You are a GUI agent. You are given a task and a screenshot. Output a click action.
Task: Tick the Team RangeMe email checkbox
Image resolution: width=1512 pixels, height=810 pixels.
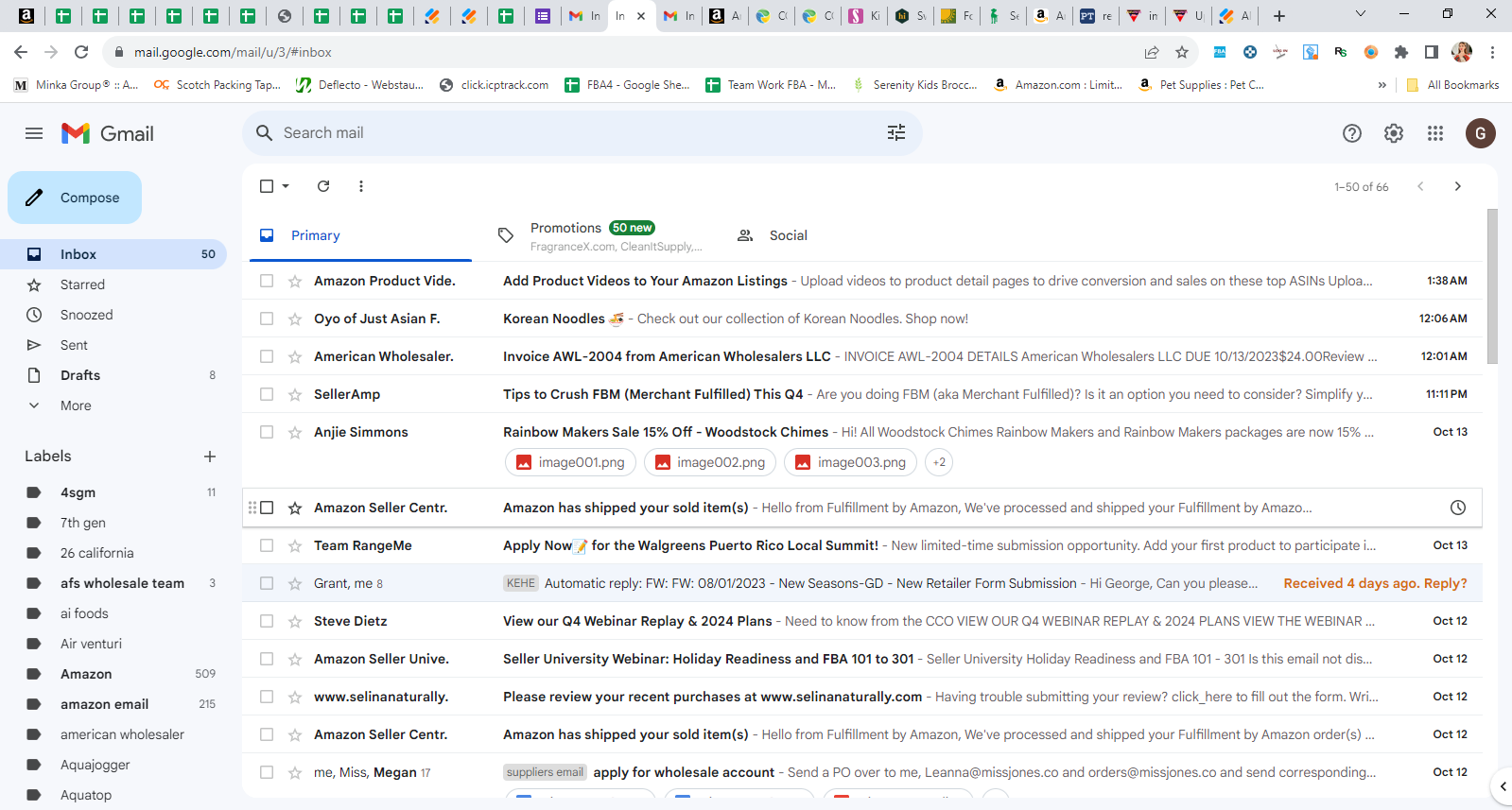point(267,545)
